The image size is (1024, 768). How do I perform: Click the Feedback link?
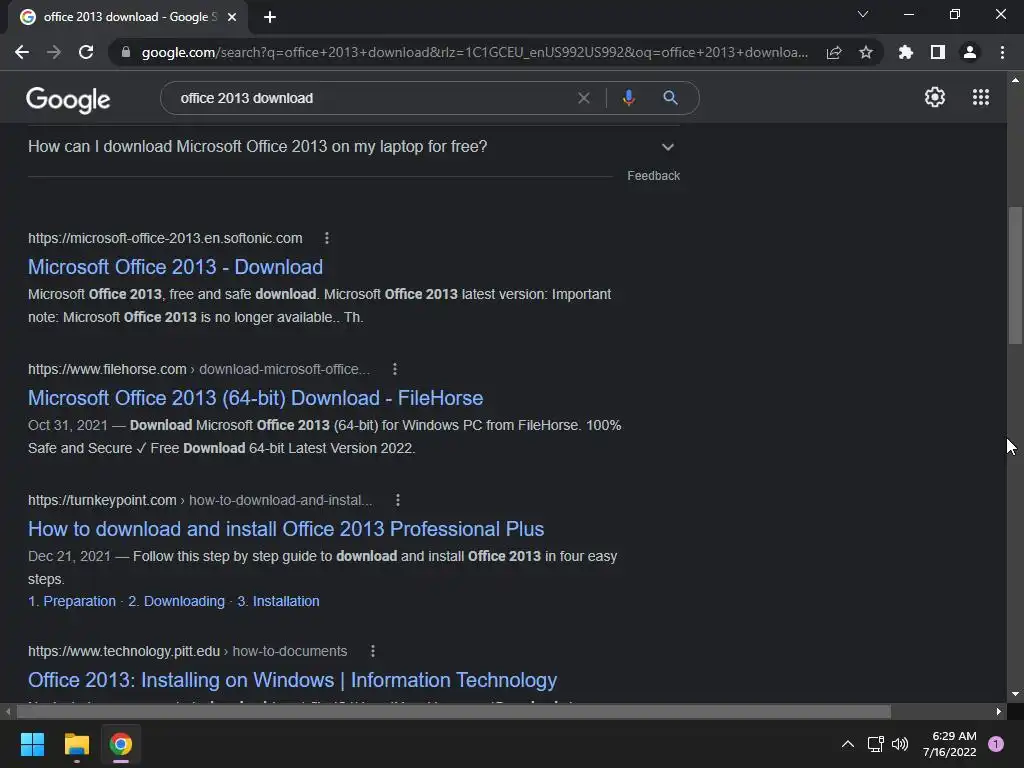pos(653,176)
